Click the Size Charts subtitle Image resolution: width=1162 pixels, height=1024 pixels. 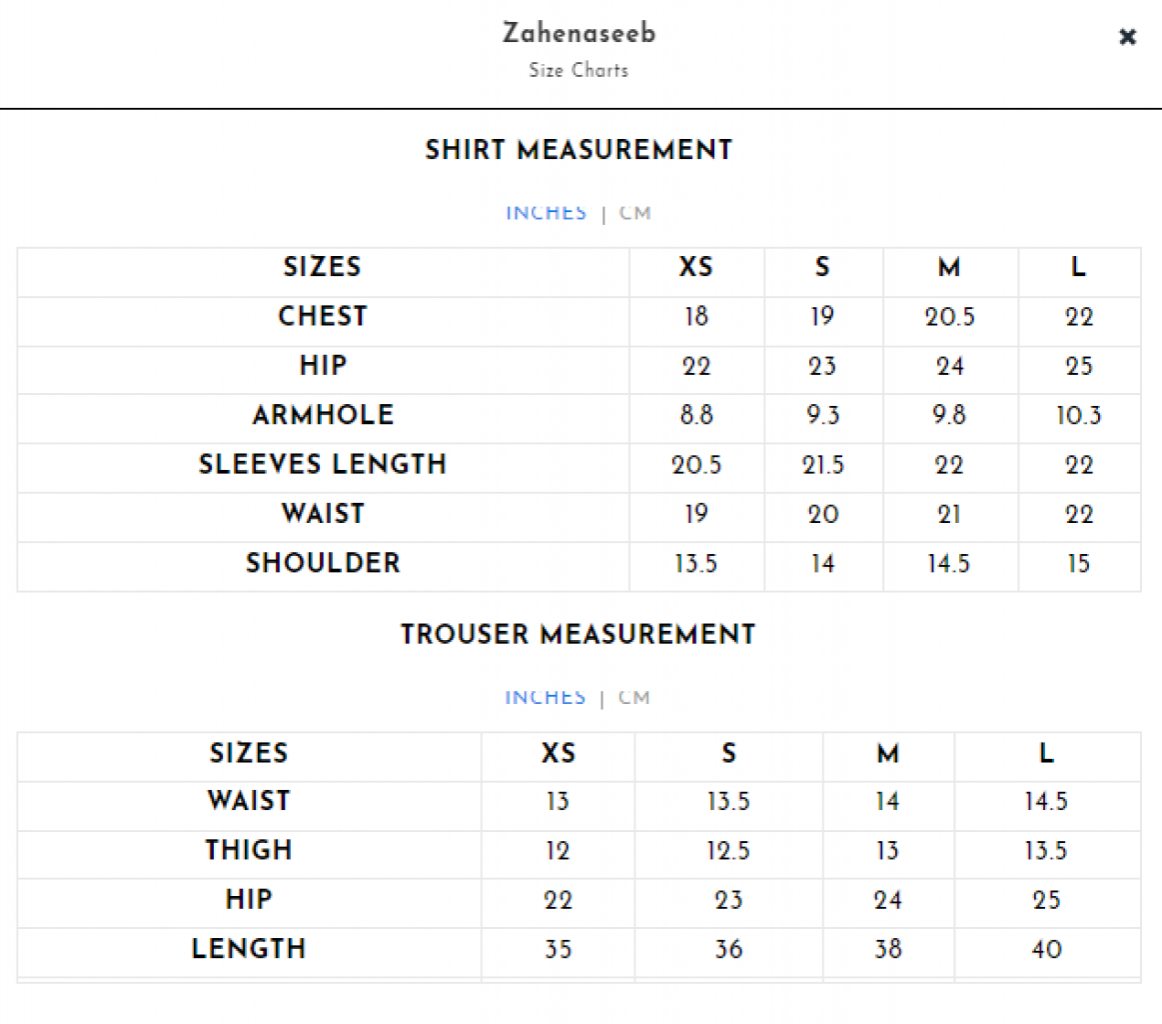(x=579, y=70)
